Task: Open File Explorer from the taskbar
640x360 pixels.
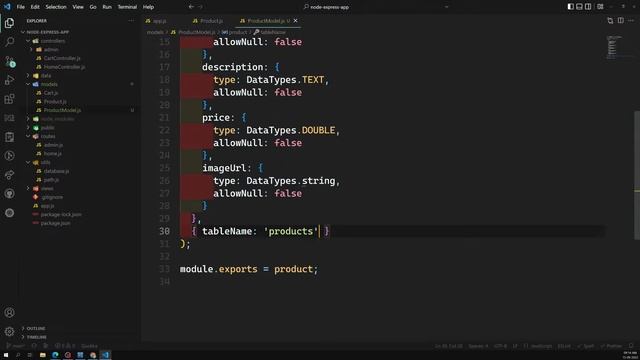Action: tap(42, 355)
